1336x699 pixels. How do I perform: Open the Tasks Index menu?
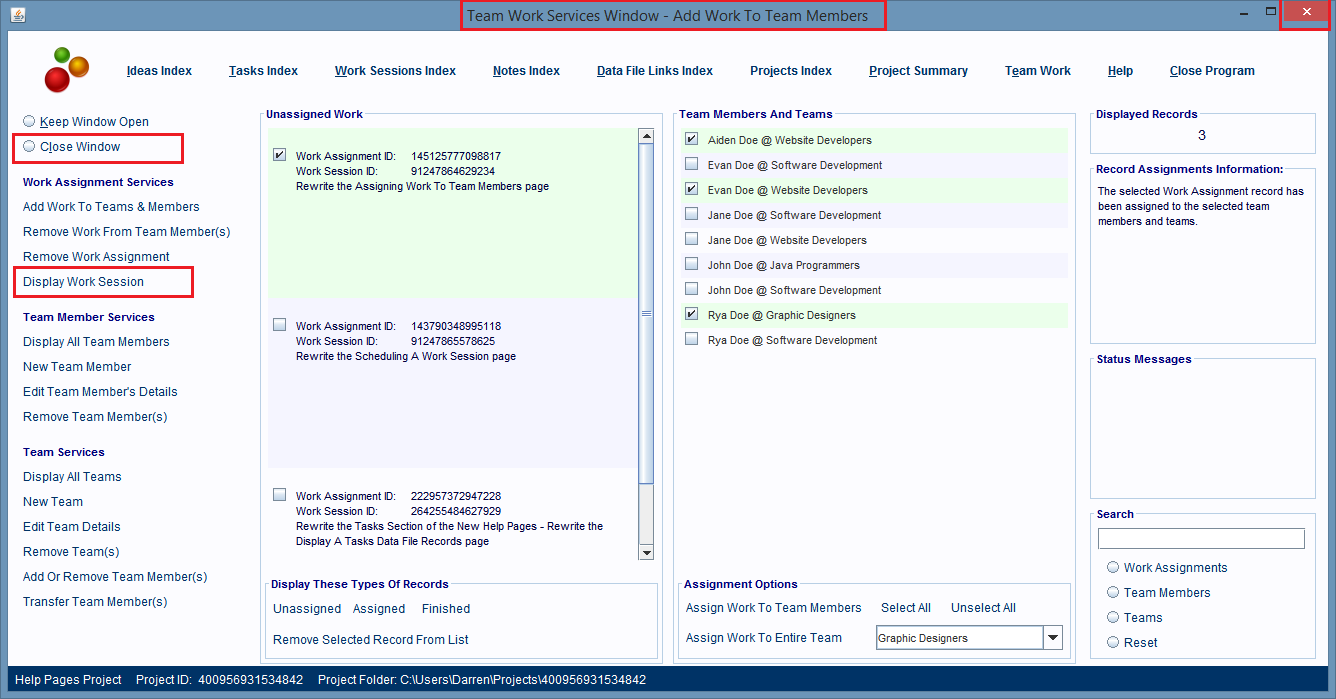click(x=263, y=70)
